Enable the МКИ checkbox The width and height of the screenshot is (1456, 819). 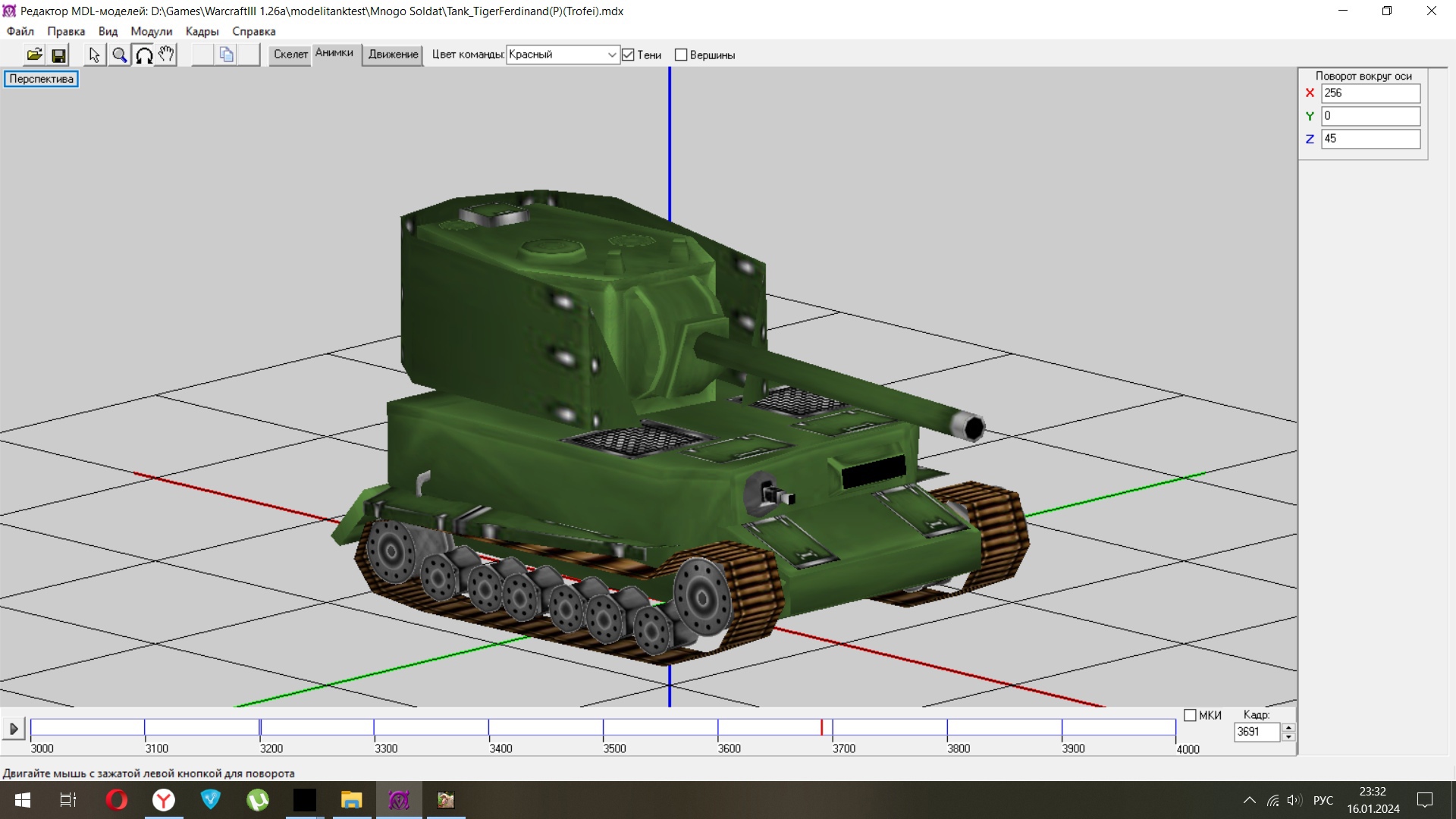[x=1190, y=715]
